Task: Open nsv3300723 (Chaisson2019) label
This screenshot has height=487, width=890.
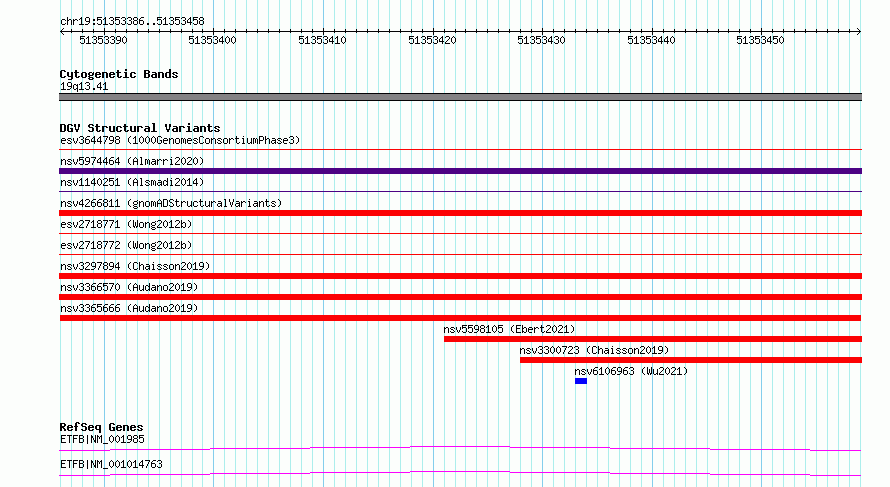Action: click(x=594, y=350)
